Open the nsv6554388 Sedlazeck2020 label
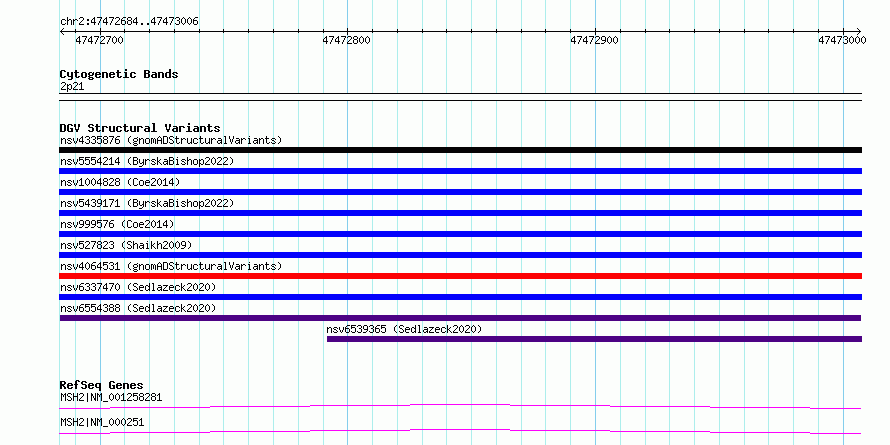This screenshot has width=890, height=445. coord(138,308)
